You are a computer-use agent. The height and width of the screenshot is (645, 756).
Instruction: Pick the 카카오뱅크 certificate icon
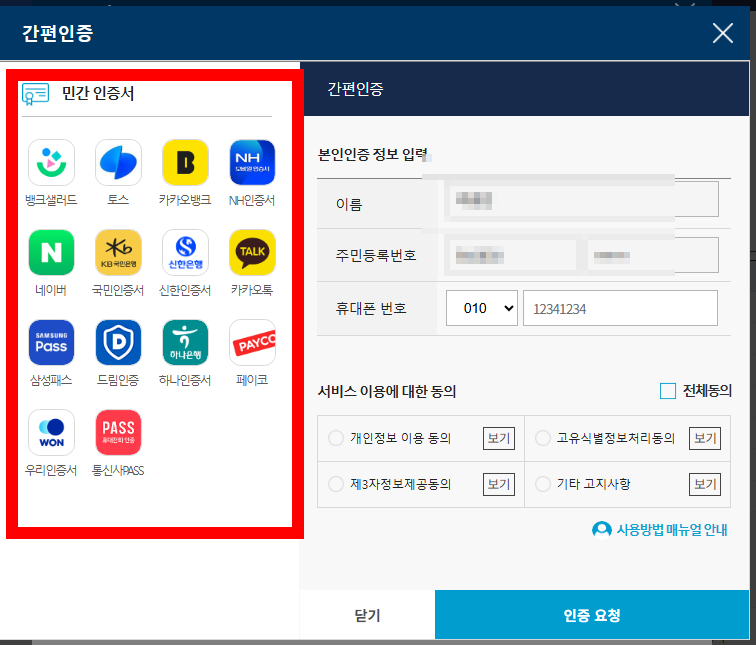[185, 162]
